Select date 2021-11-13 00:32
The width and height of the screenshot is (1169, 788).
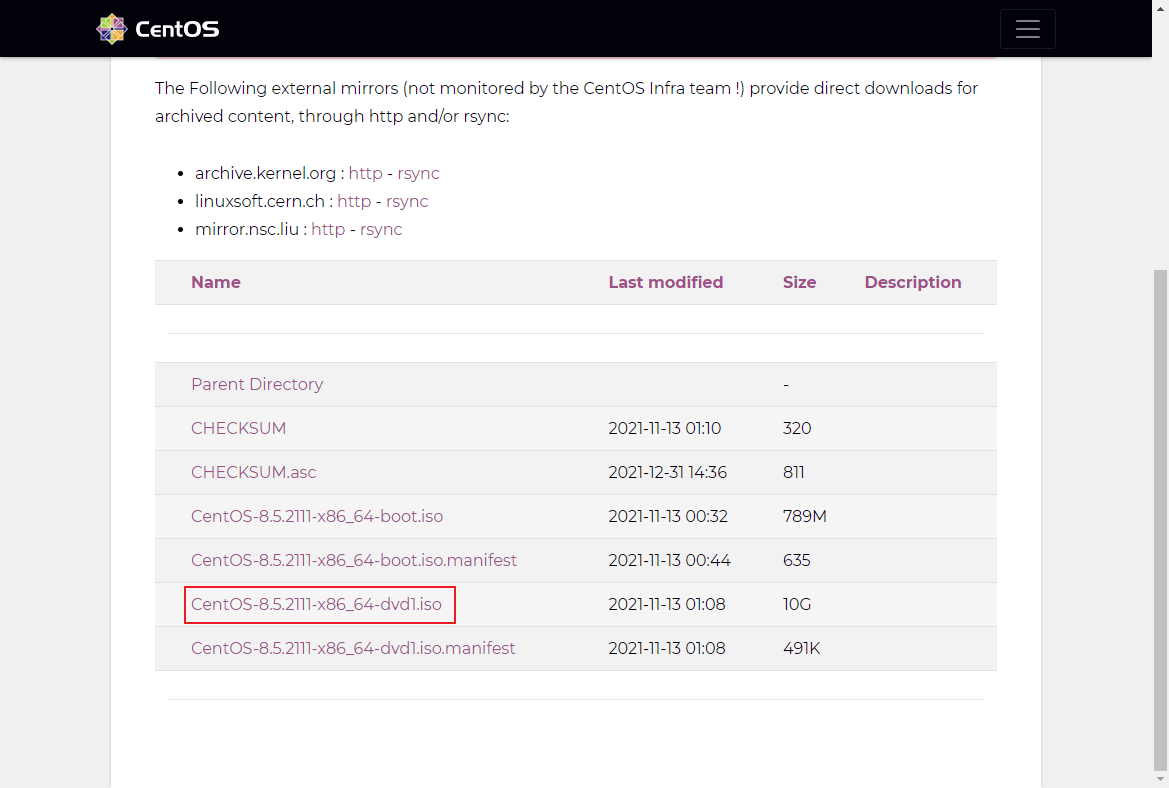(x=668, y=516)
